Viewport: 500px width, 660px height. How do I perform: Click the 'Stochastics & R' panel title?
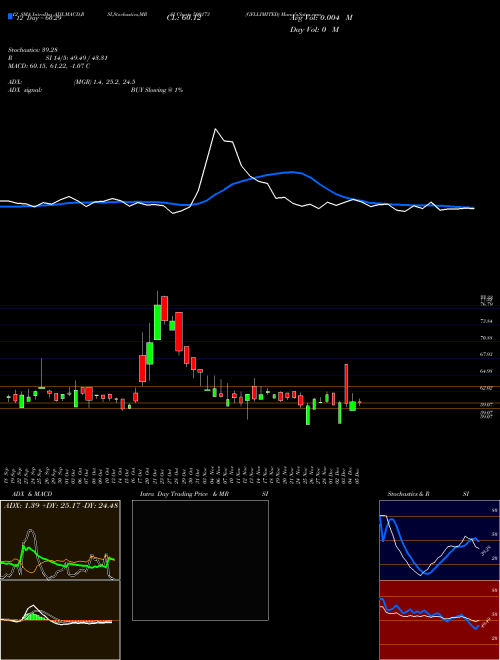pyautogui.click(x=409, y=494)
